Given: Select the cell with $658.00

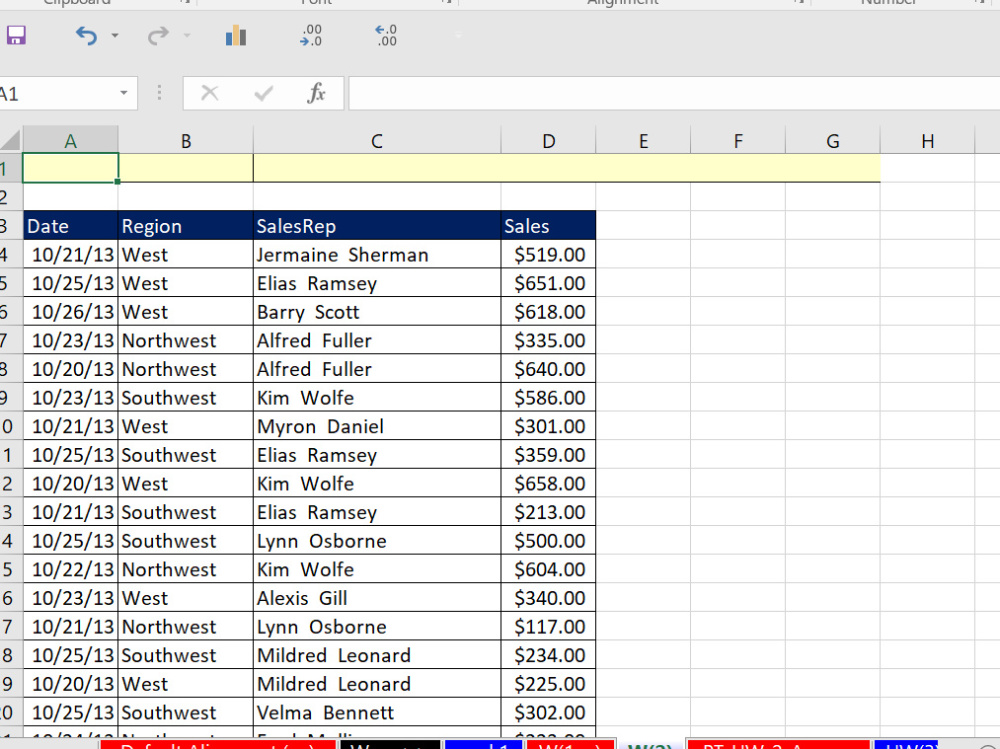Looking at the screenshot, I should pyautogui.click(x=548, y=483).
